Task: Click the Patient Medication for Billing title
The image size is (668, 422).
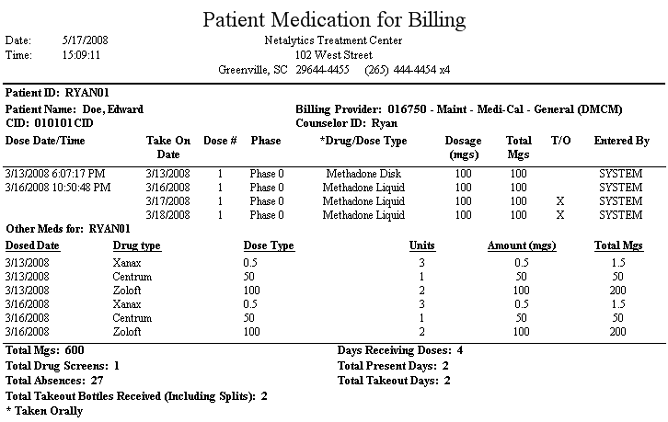Action: (x=334, y=20)
